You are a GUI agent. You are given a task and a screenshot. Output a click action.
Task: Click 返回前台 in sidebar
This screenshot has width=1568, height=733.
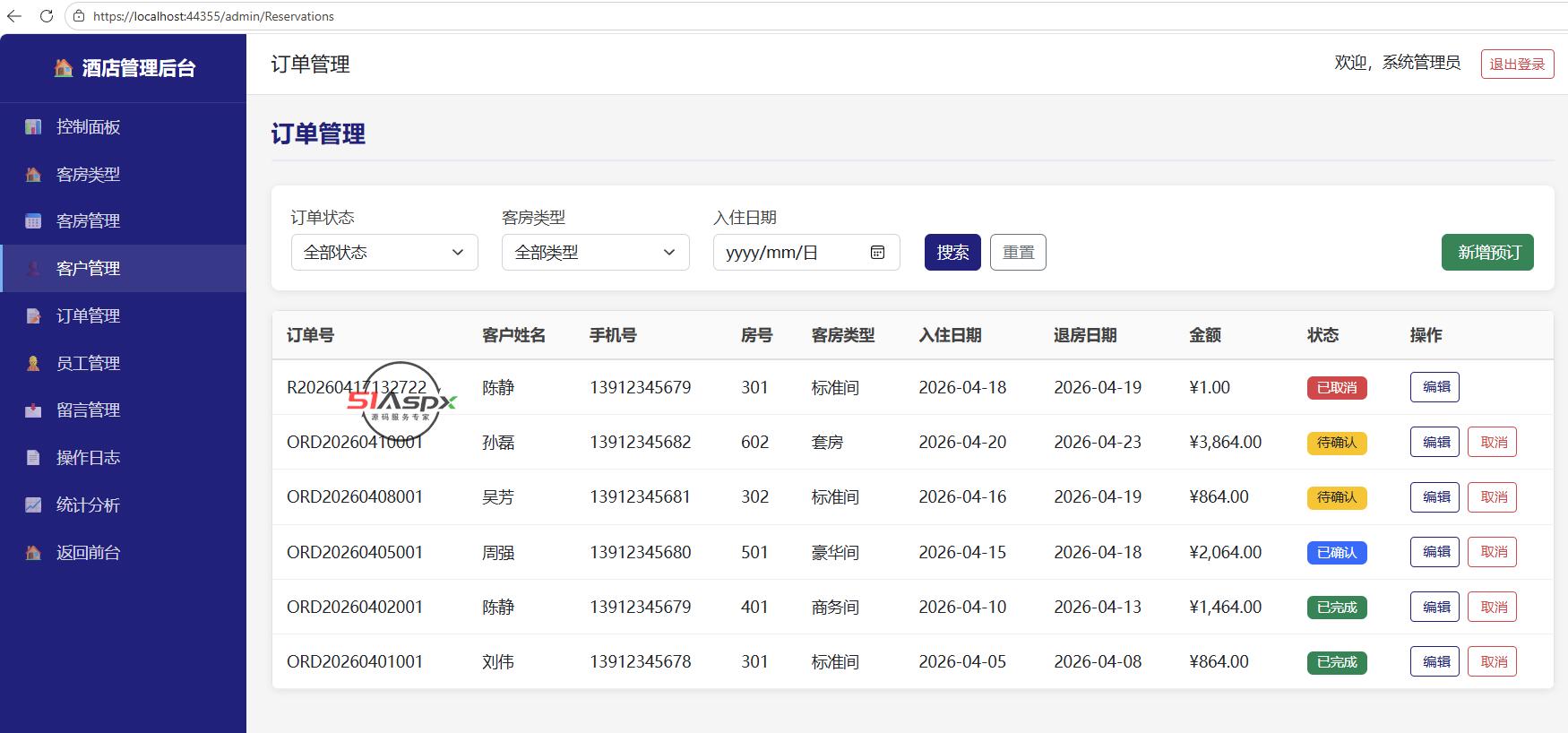point(124,553)
